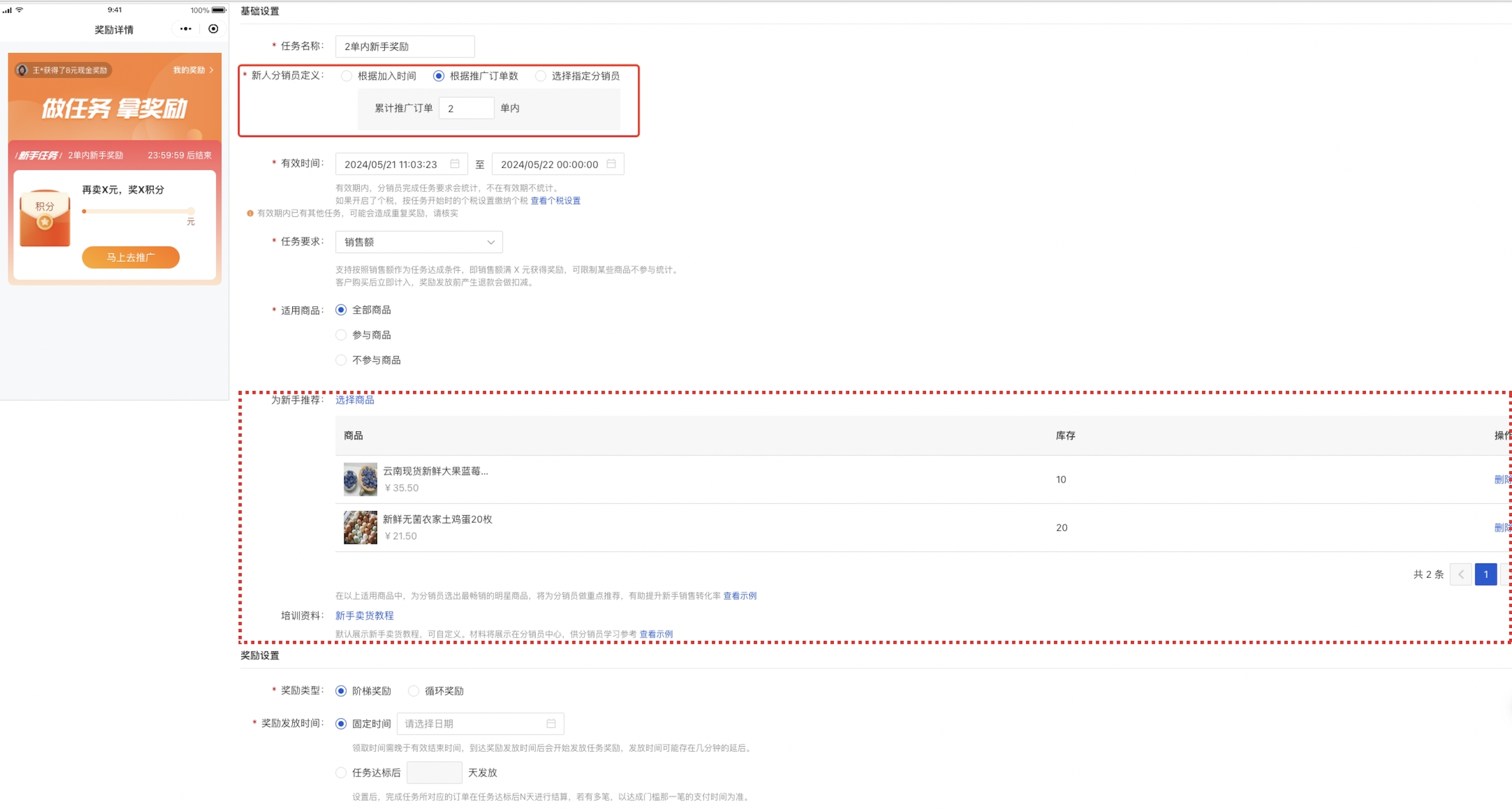
Task: Click the 任务名称 input field
Action: tap(405, 46)
